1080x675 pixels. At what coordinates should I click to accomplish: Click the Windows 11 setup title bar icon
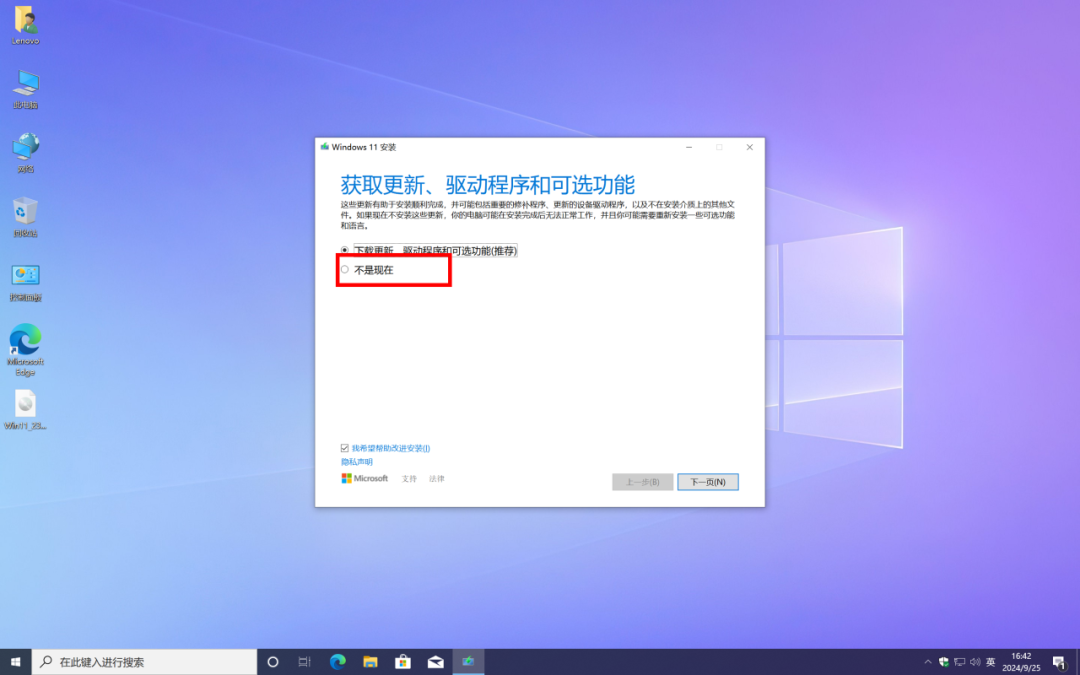click(324, 147)
